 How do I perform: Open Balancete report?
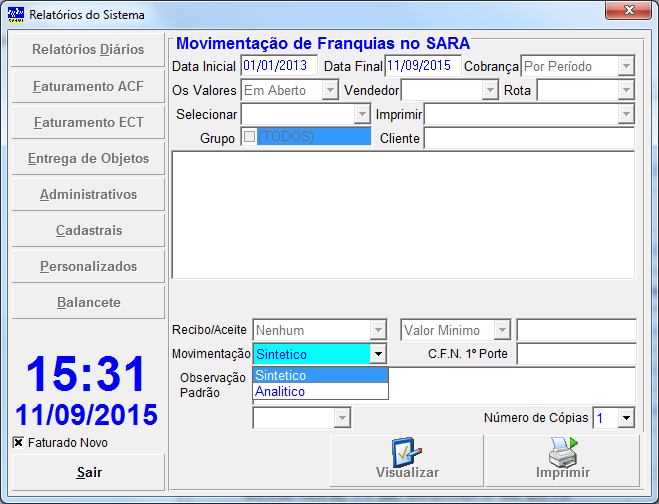[x=88, y=303]
